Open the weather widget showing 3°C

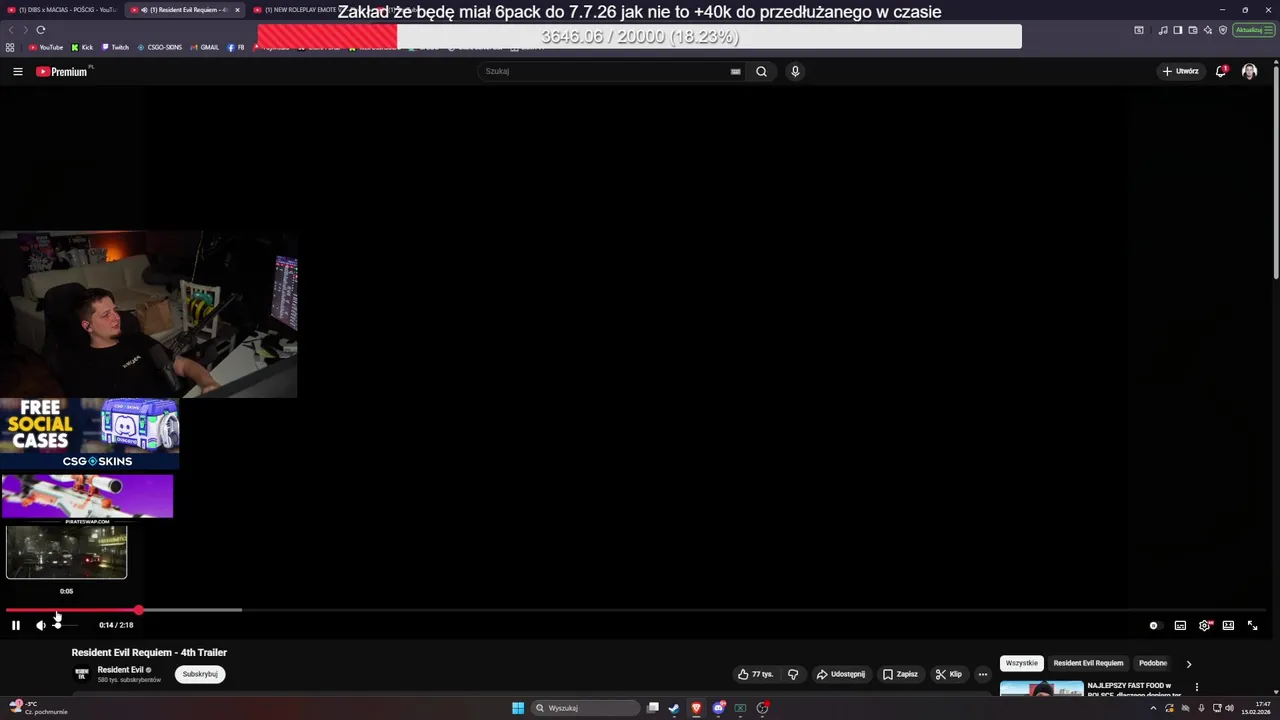pos(38,708)
